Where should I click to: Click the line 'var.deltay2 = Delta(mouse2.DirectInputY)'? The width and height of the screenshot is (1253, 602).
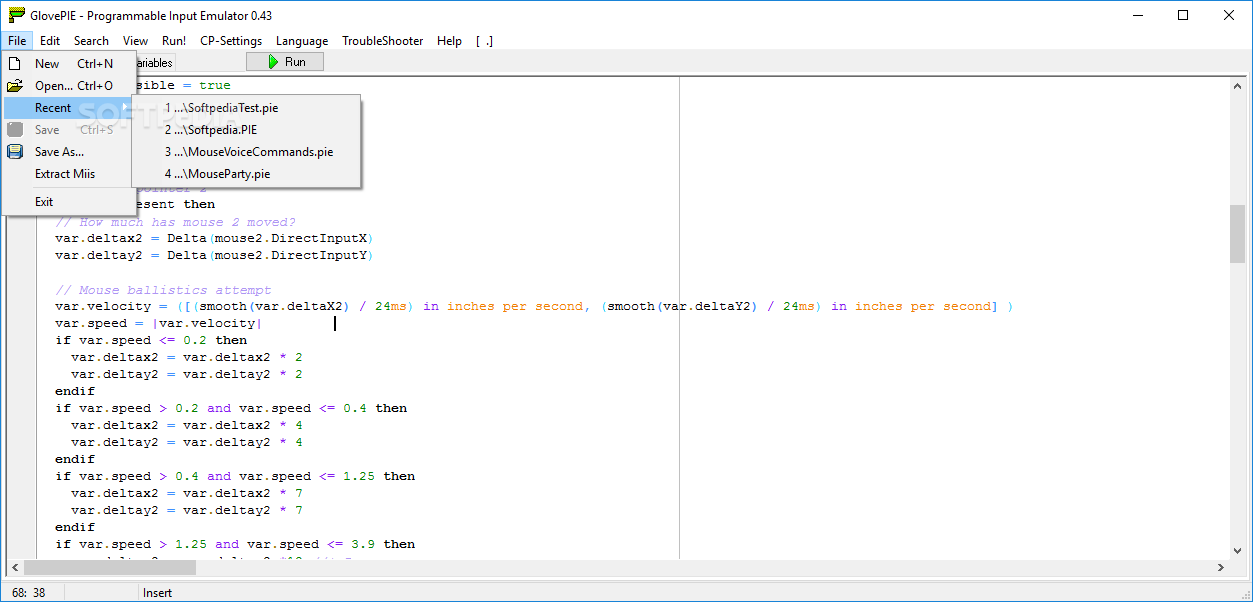[214, 255]
